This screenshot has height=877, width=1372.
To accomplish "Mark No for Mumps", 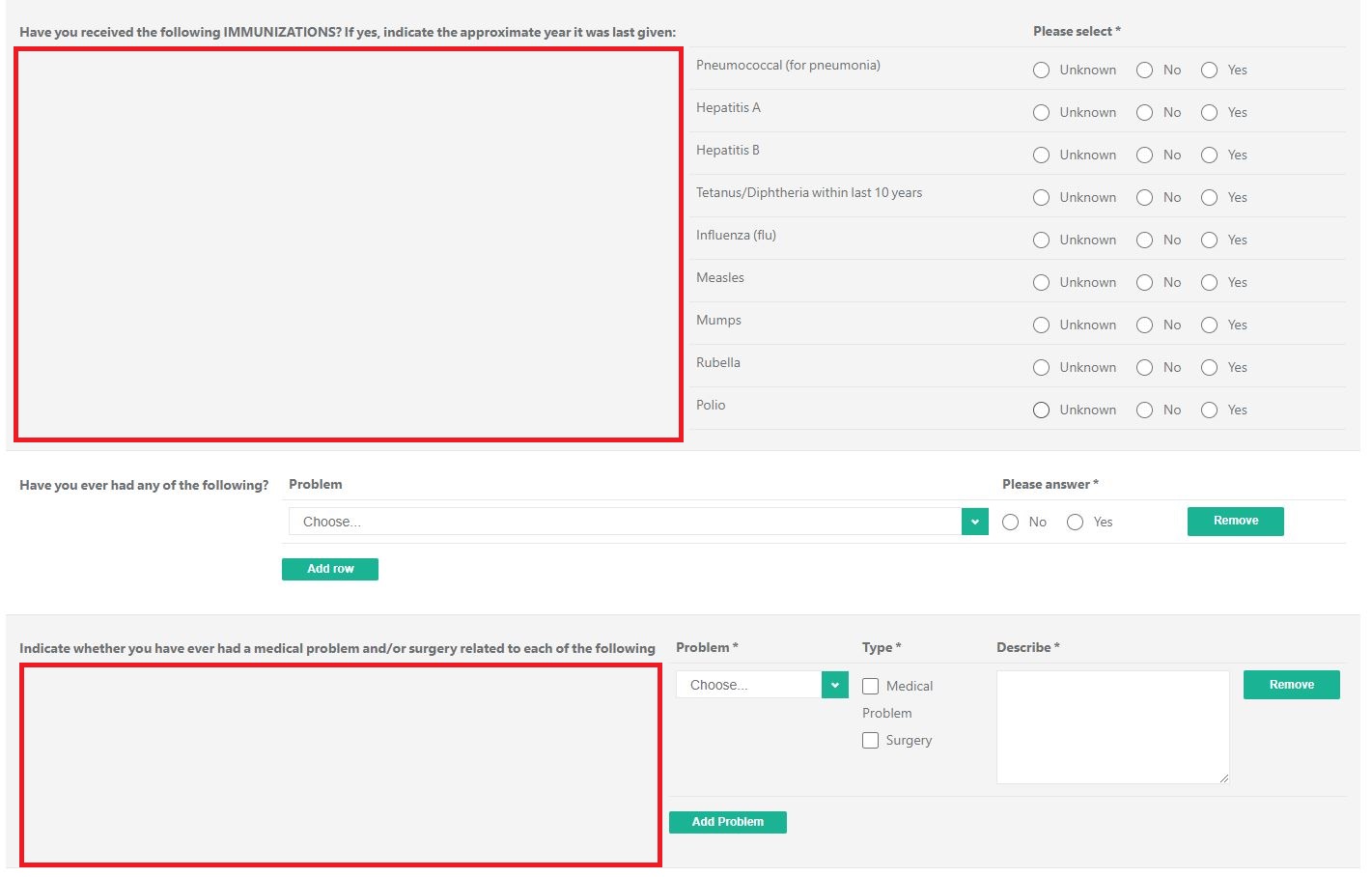I will (x=1144, y=325).
